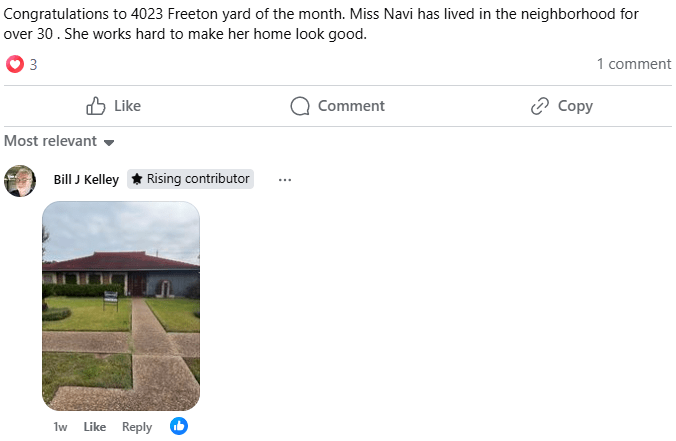Screen dimensions: 676x441
Task: Expand the Most relevant sort arrow
Action: 109,142
